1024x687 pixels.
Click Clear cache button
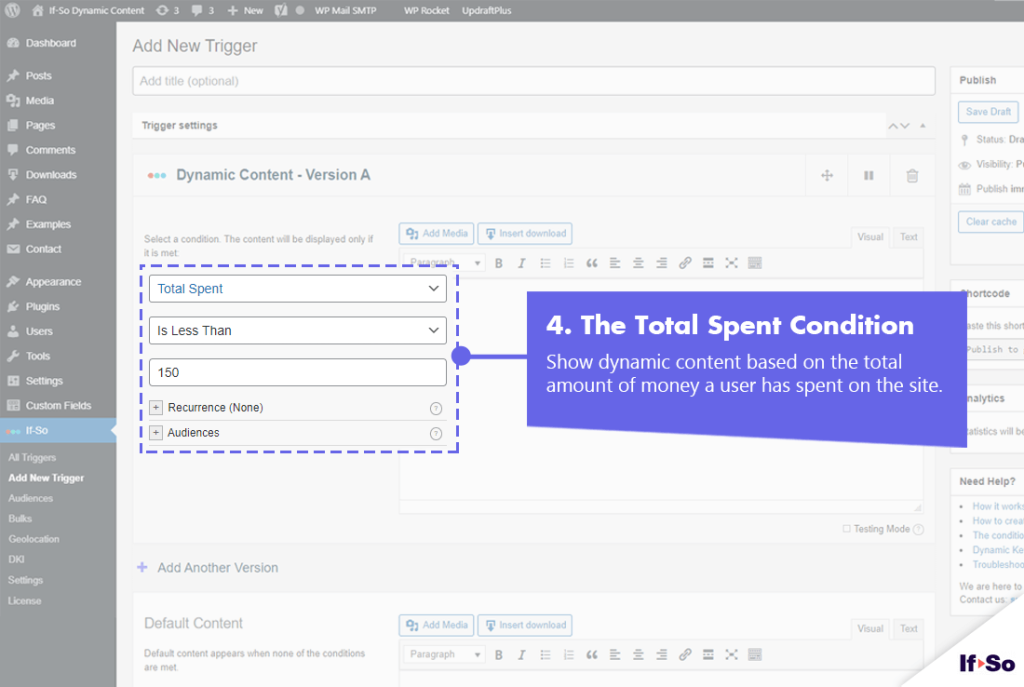pos(991,221)
